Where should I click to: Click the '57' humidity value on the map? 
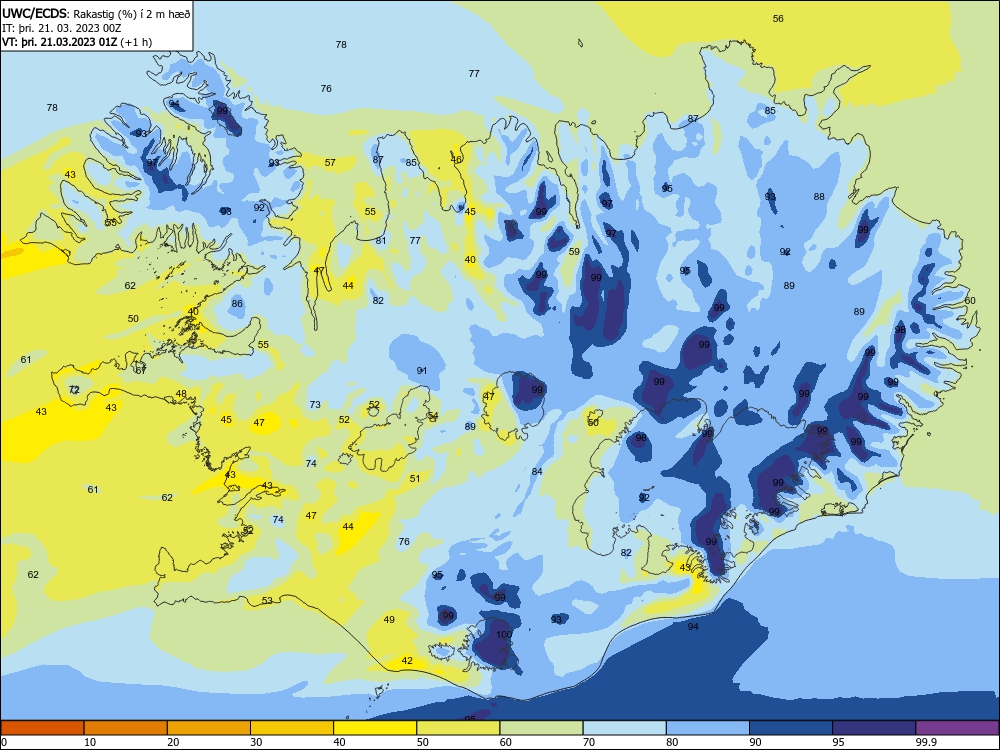pyautogui.click(x=330, y=163)
